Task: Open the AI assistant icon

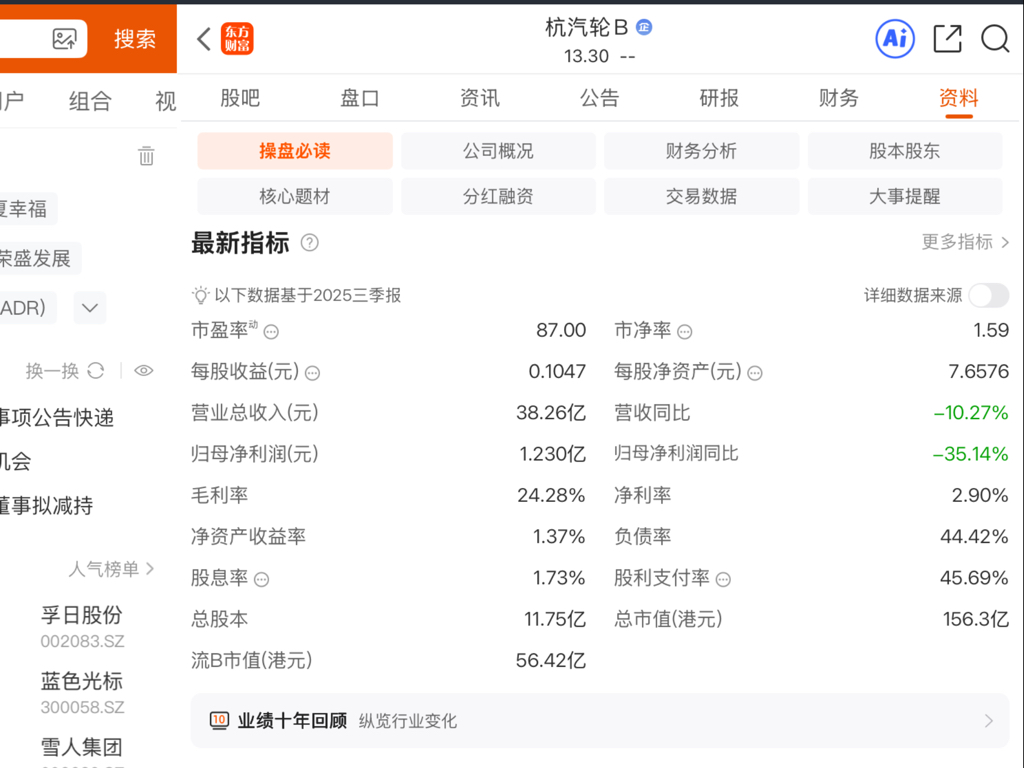Action: click(x=895, y=39)
